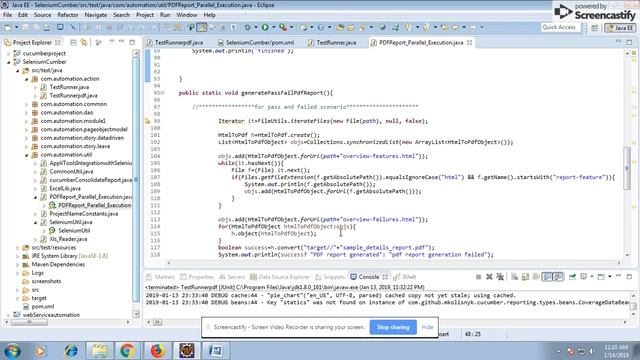
Task: Collapse all in Project Explorer
Action: tap(73, 42)
